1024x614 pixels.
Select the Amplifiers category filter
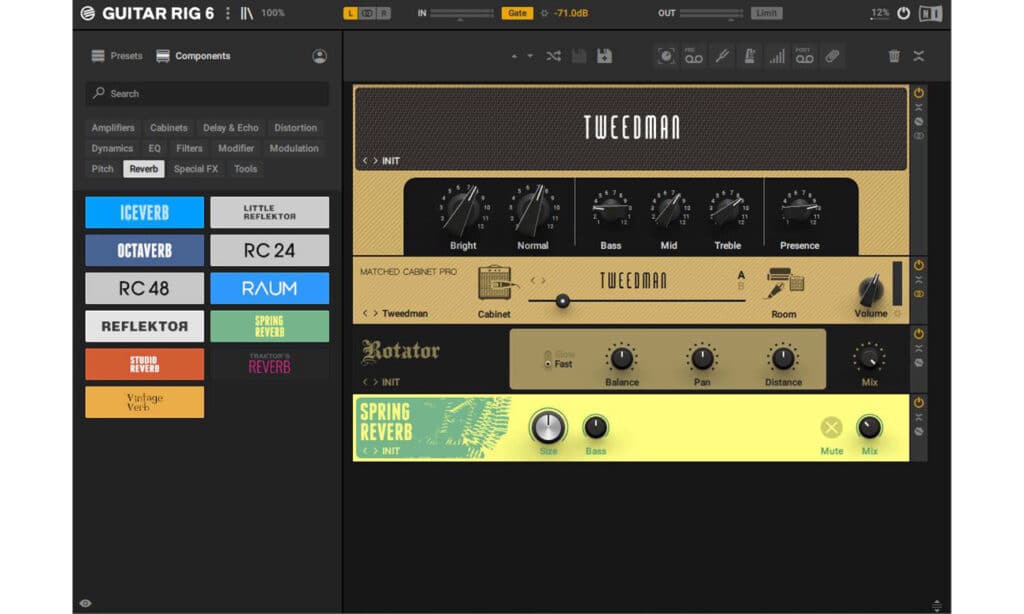[113, 128]
